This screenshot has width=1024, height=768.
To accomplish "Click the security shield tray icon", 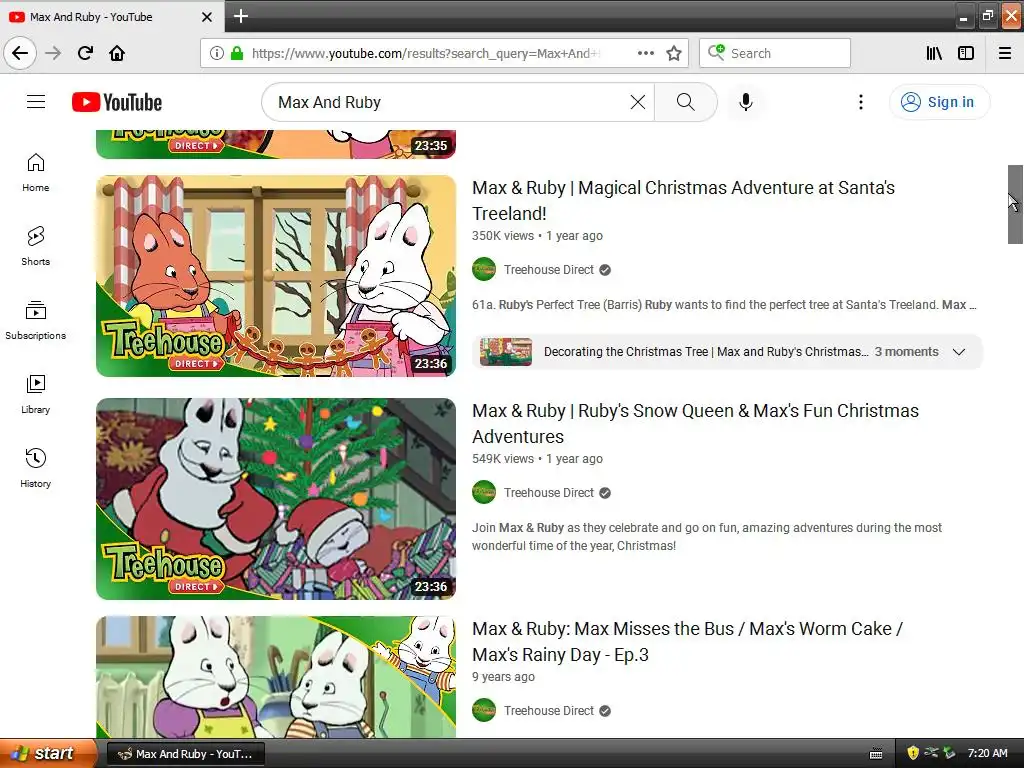I will (913, 753).
